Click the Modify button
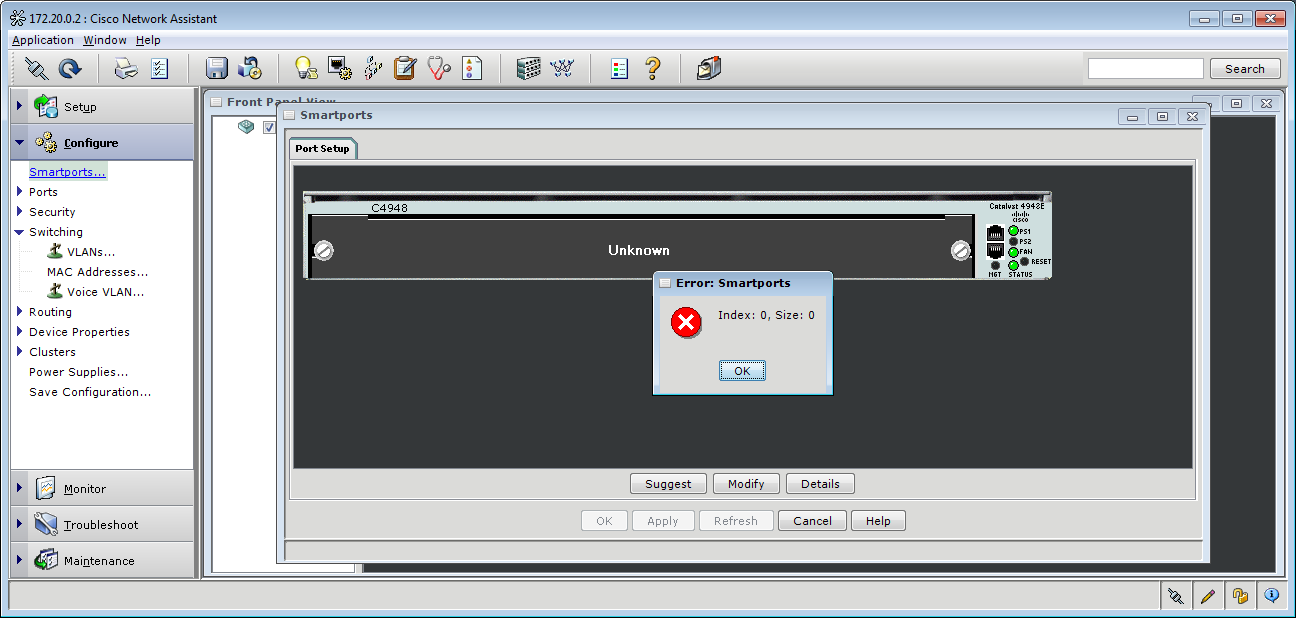 tap(746, 484)
